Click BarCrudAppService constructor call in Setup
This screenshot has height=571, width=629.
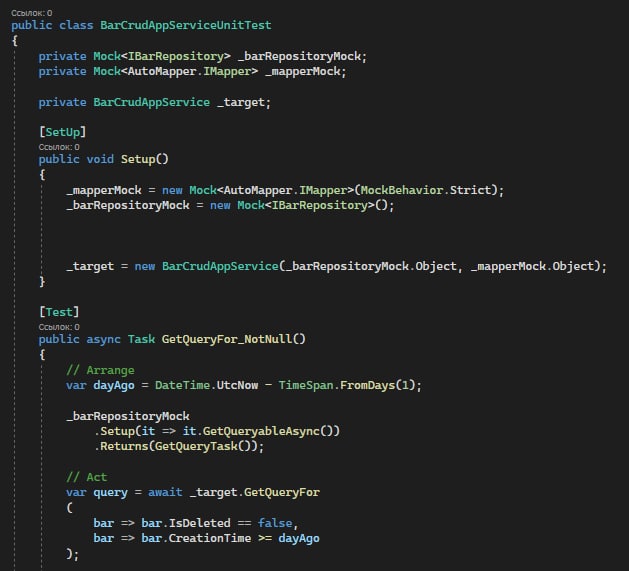(220, 266)
